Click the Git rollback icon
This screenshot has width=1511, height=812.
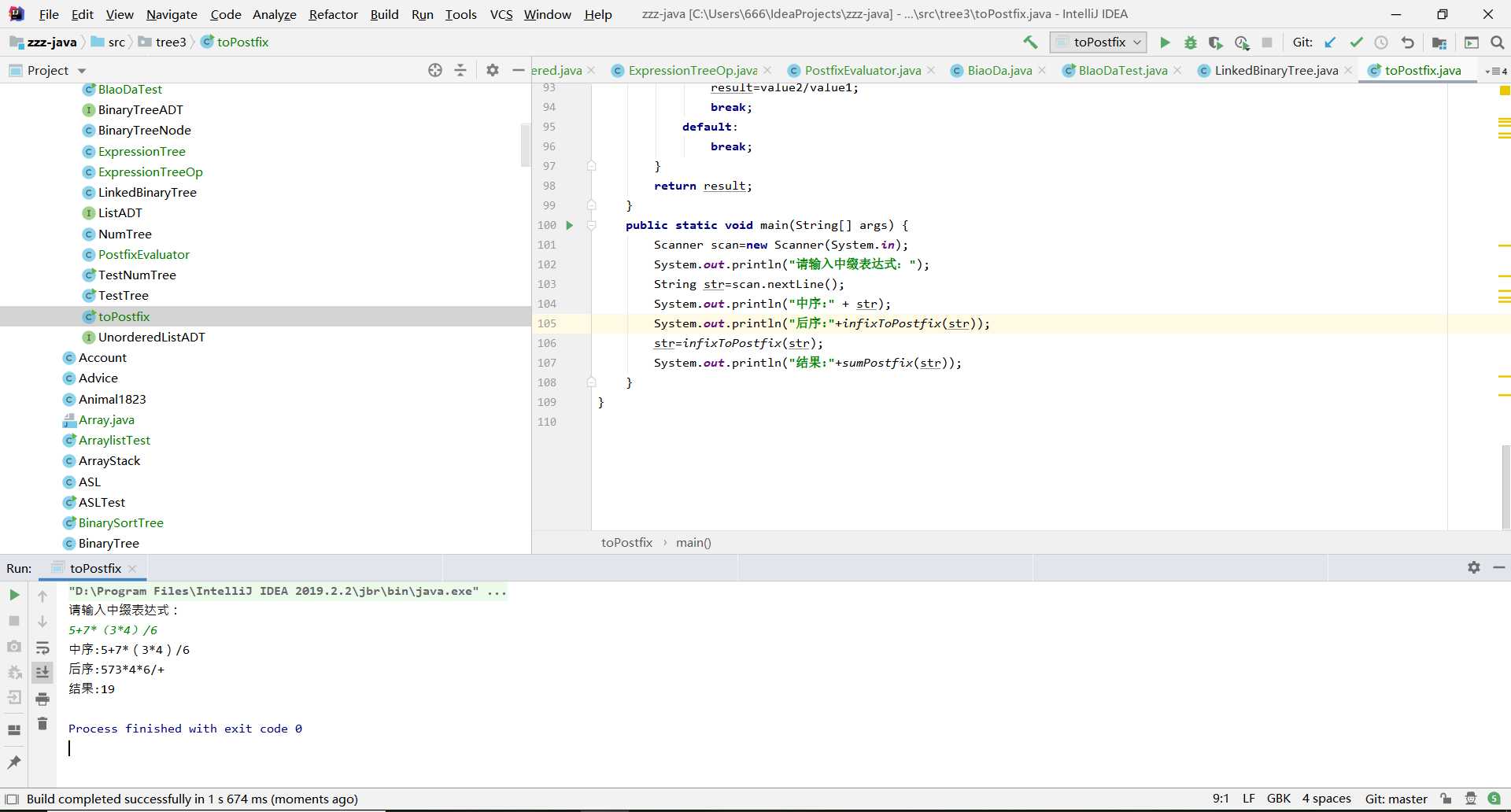click(x=1407, y=42)
